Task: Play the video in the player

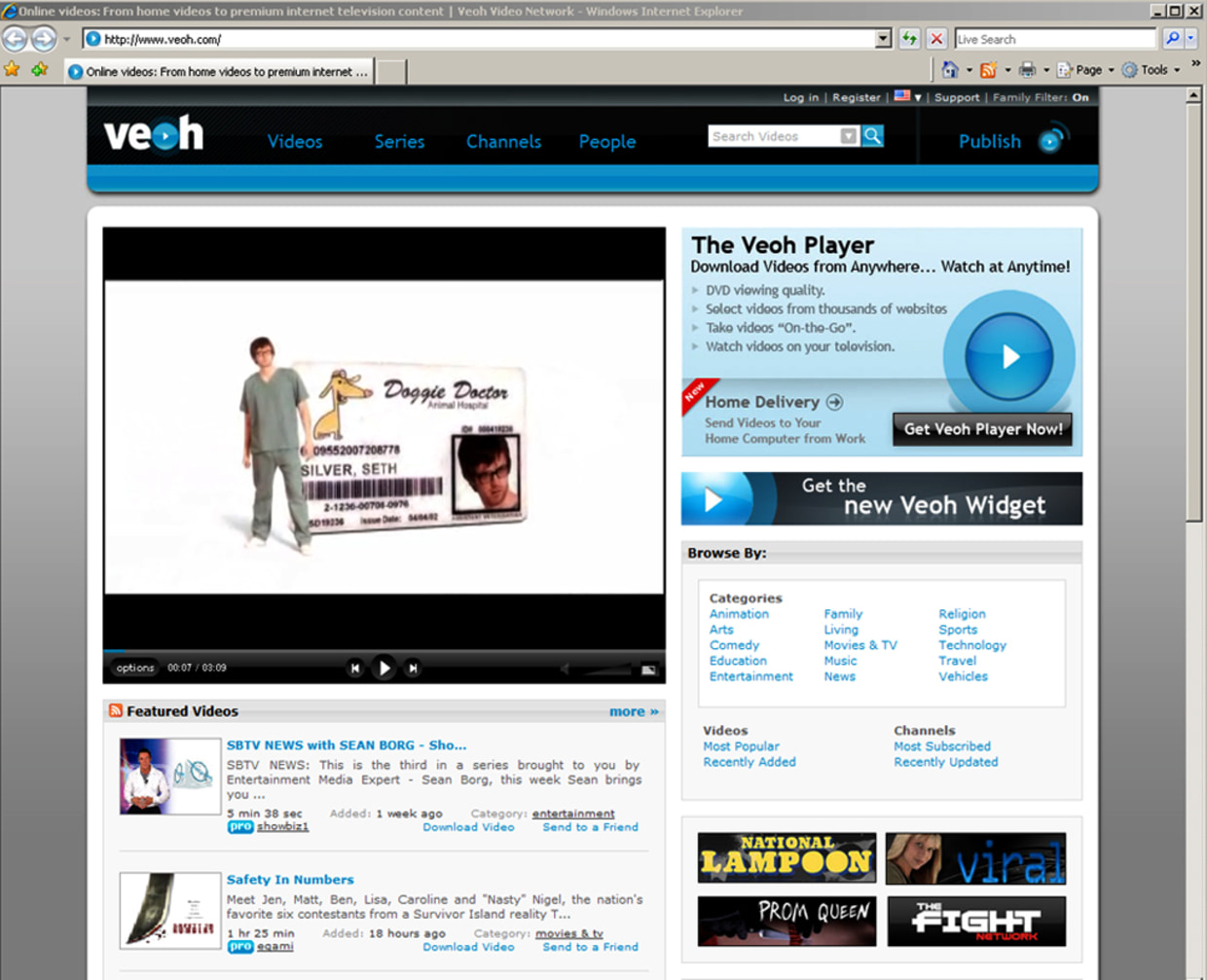Action: [384, 668]
